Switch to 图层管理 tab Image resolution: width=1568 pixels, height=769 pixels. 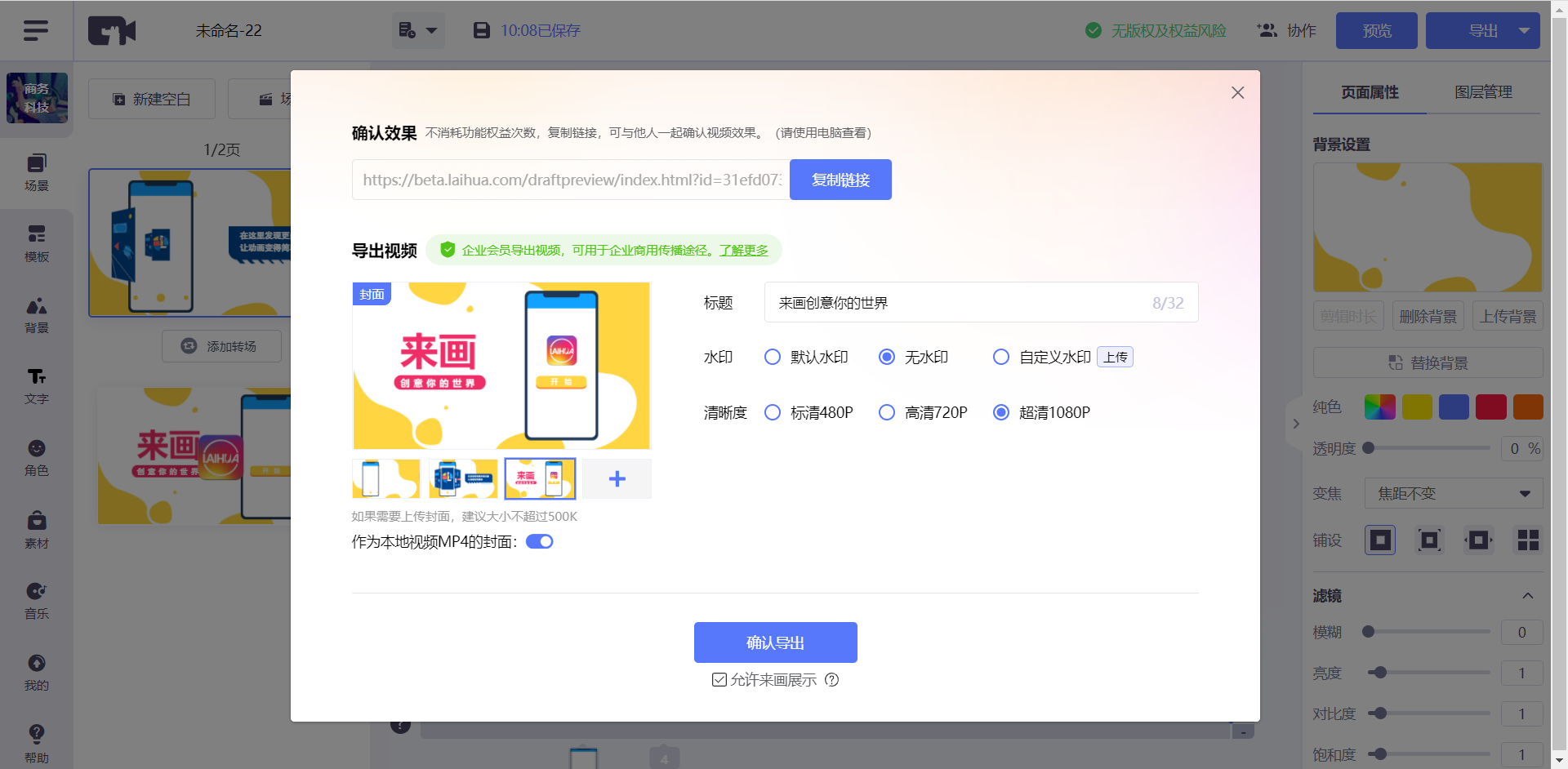[1483, 92]
